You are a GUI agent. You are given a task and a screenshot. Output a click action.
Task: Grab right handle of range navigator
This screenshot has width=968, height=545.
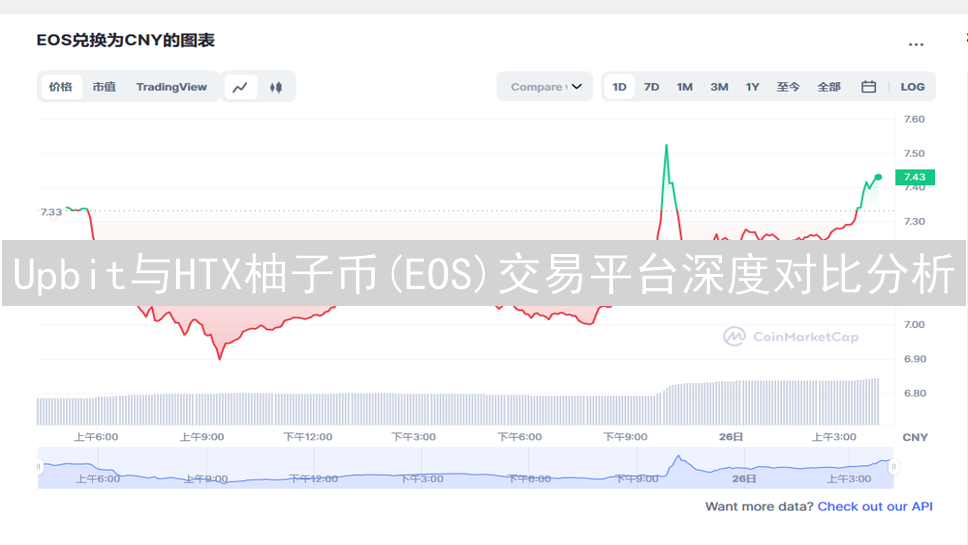[893, 467]
